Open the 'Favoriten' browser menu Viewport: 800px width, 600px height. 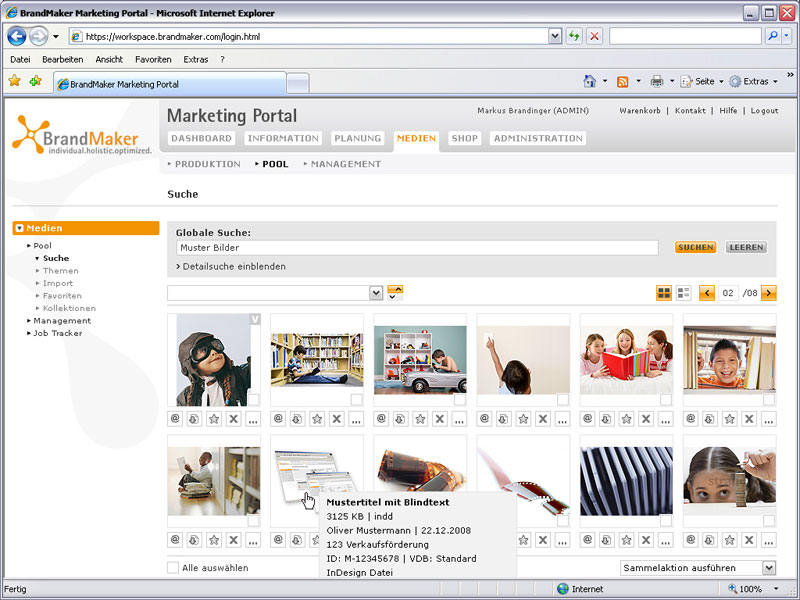pos(153,59)
